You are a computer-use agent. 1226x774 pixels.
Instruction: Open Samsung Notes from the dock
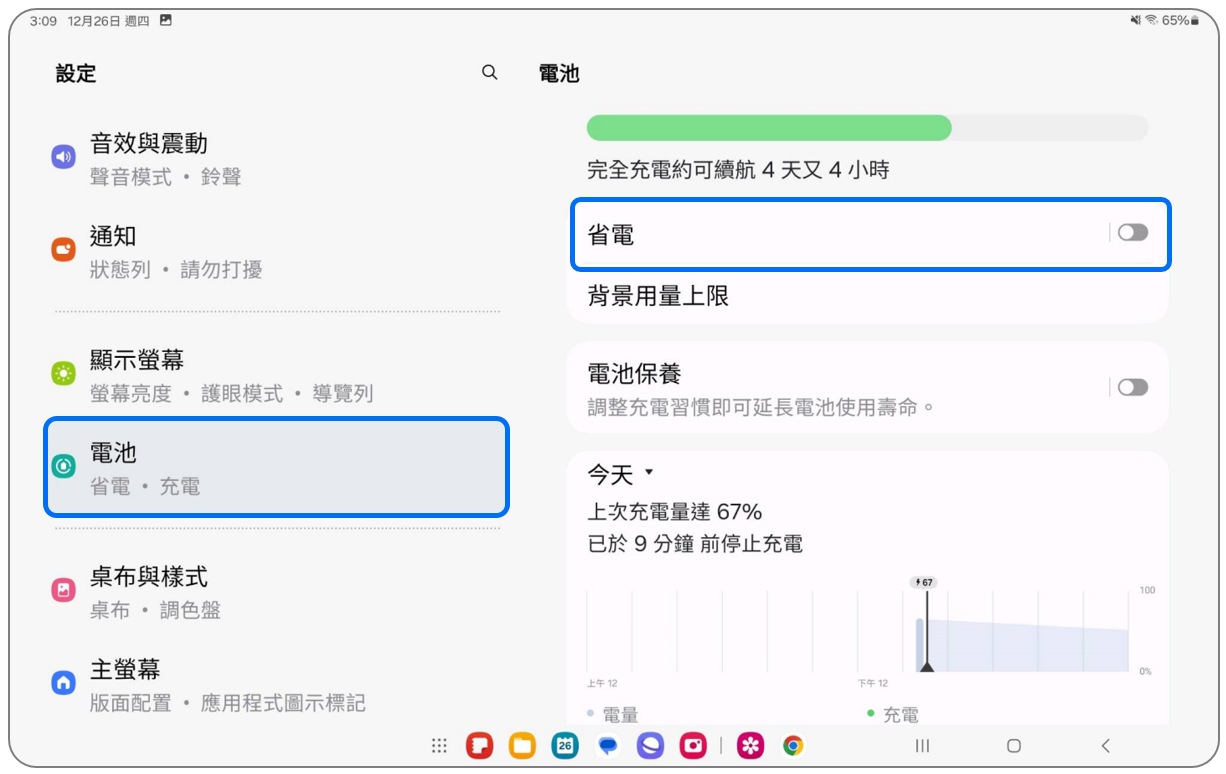point(478,745)
